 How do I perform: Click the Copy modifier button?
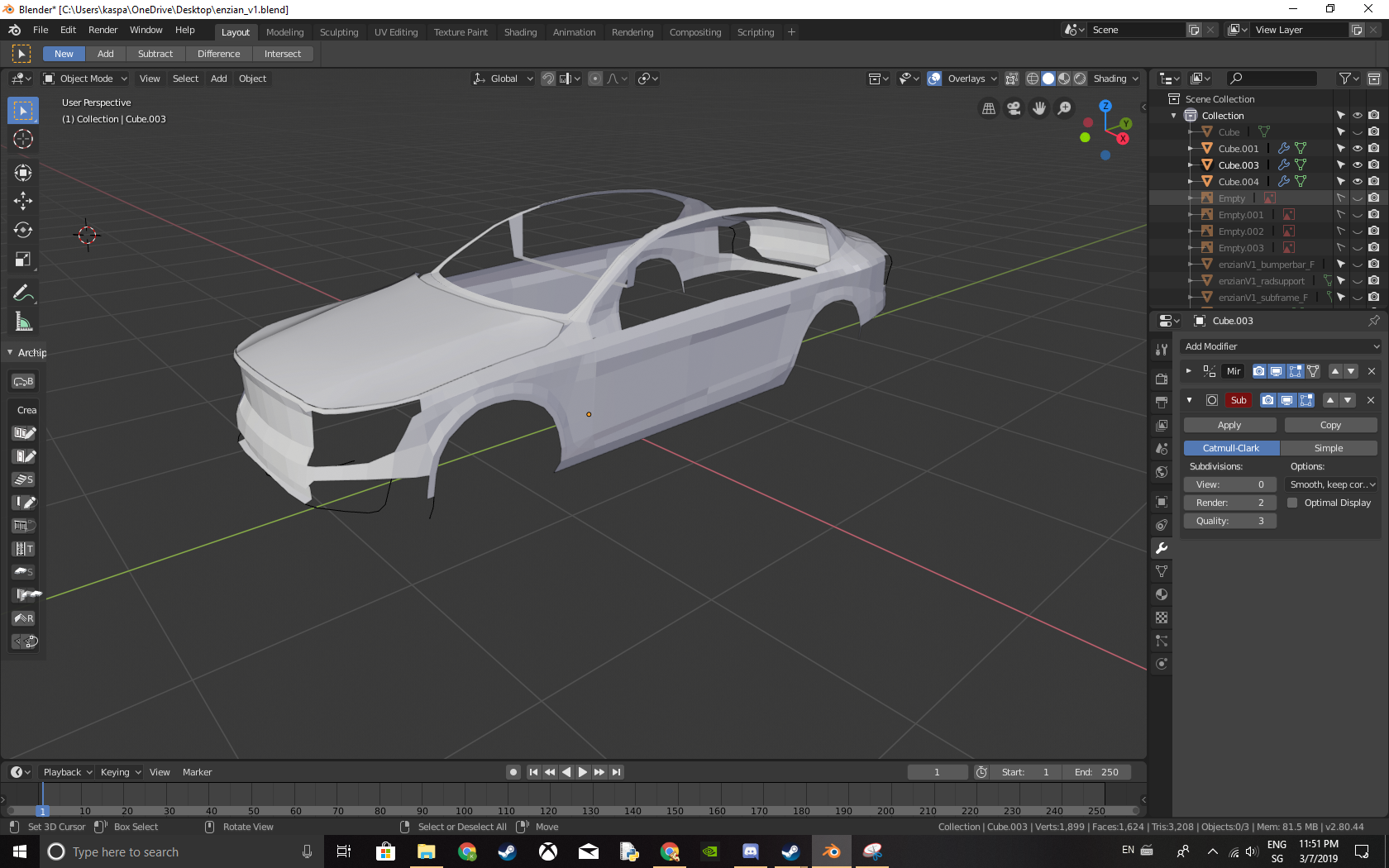pos(1330,425)
